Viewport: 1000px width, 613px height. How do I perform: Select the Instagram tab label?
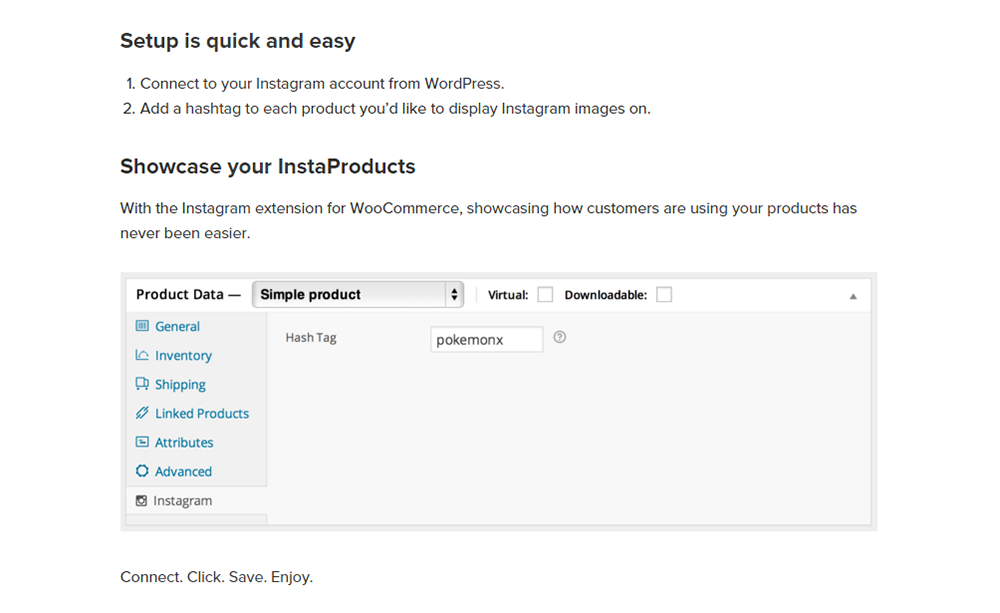pyautogui.click(x=182, y=501)
